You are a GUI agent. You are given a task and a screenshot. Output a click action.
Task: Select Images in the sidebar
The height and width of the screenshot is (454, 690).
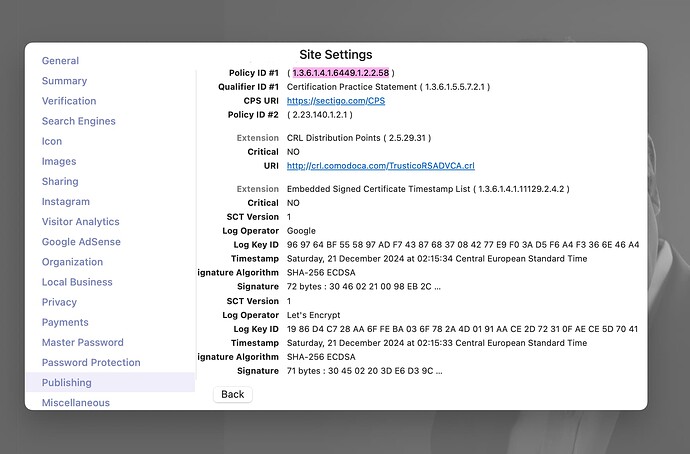[59, 161]
